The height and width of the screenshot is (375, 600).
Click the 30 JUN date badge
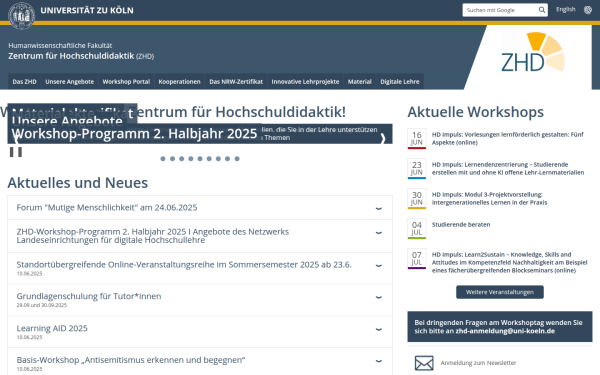(417, 199)
